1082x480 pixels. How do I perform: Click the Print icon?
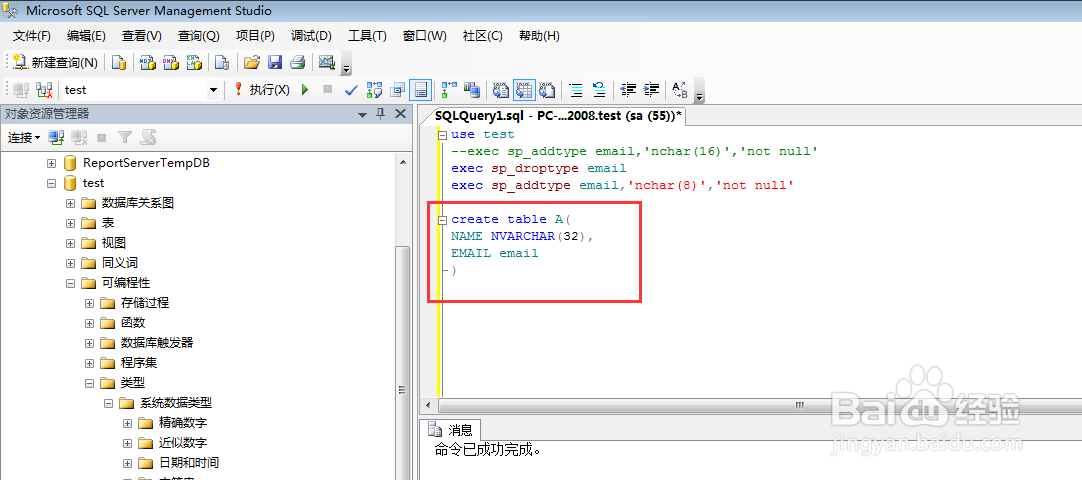click(297, 63)
